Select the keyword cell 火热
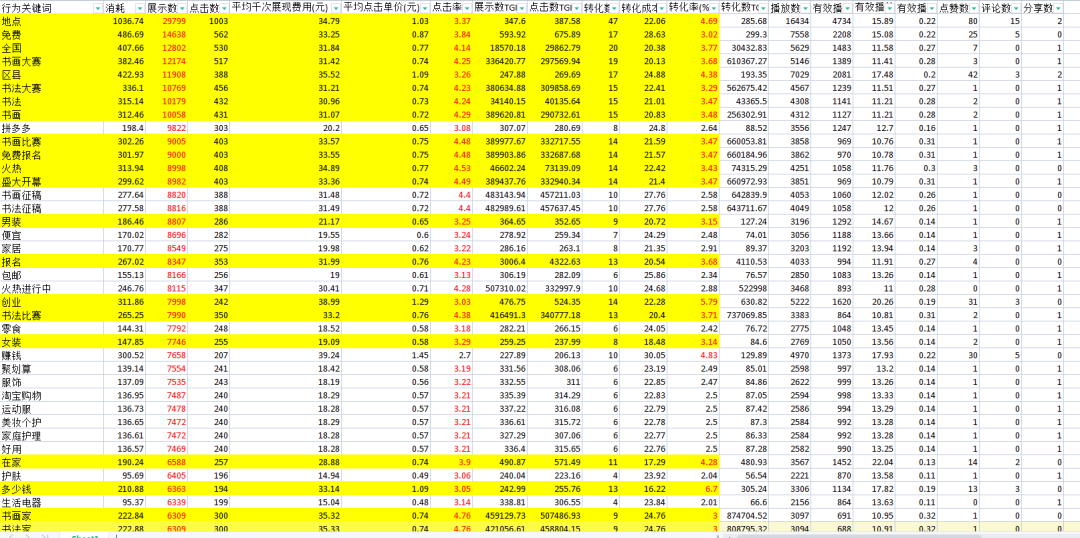The height and width of the screenshot is (538, 1080). pyautogui.click(x=52, y=168)
